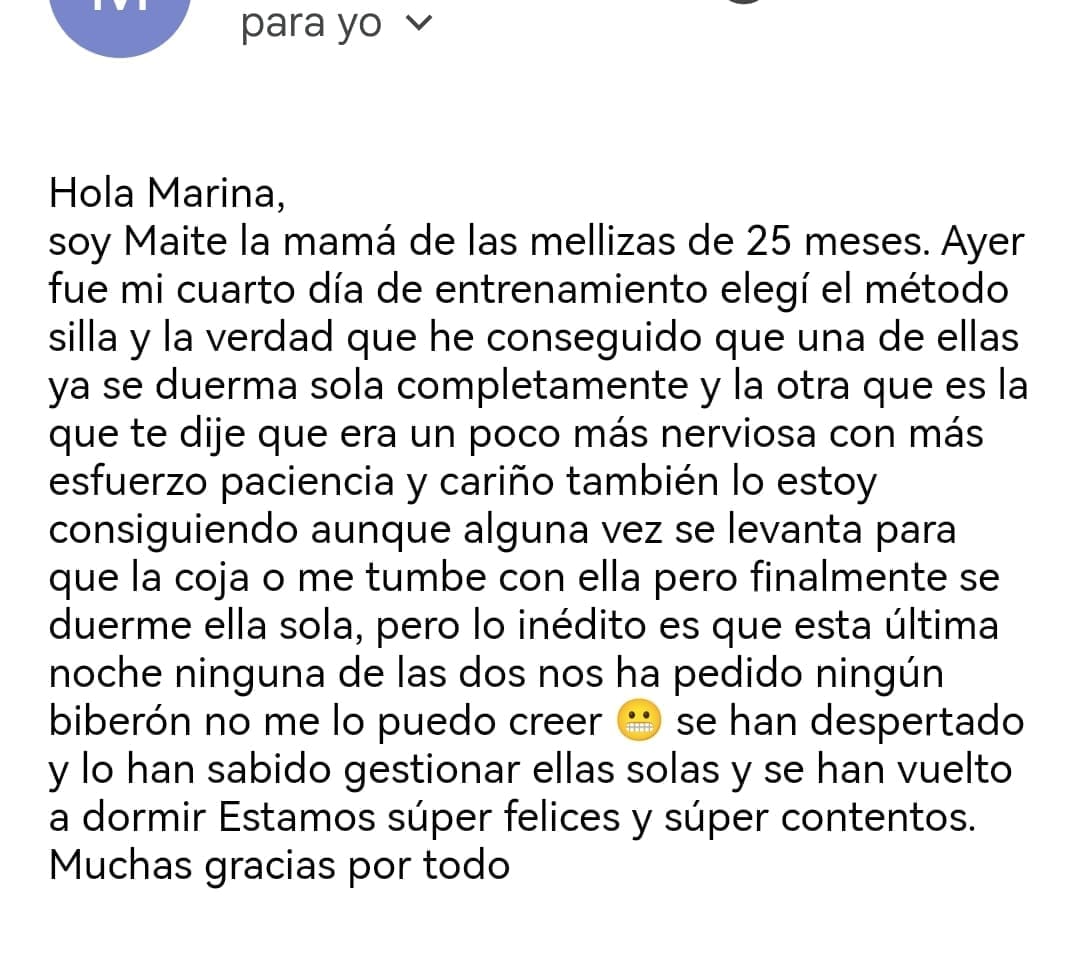The image size is (1080, 966).
Task: Click the word 'paciencia' in the body
Action: (x=308, y=482)
